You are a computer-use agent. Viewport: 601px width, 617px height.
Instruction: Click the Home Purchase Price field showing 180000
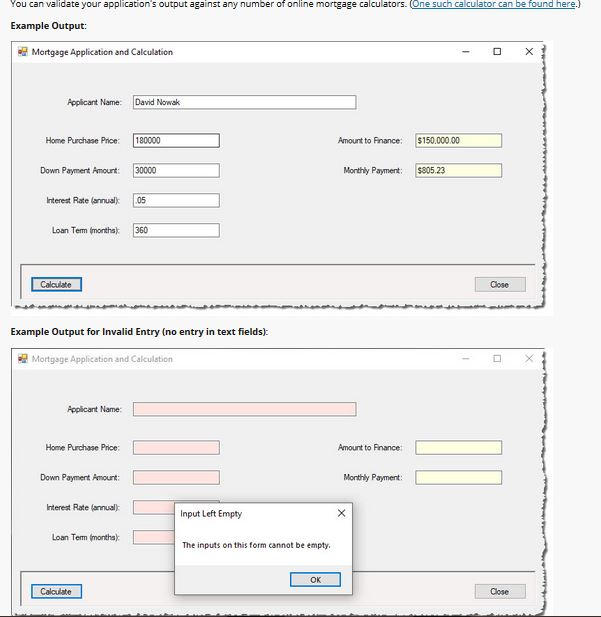tap(176, 140)
